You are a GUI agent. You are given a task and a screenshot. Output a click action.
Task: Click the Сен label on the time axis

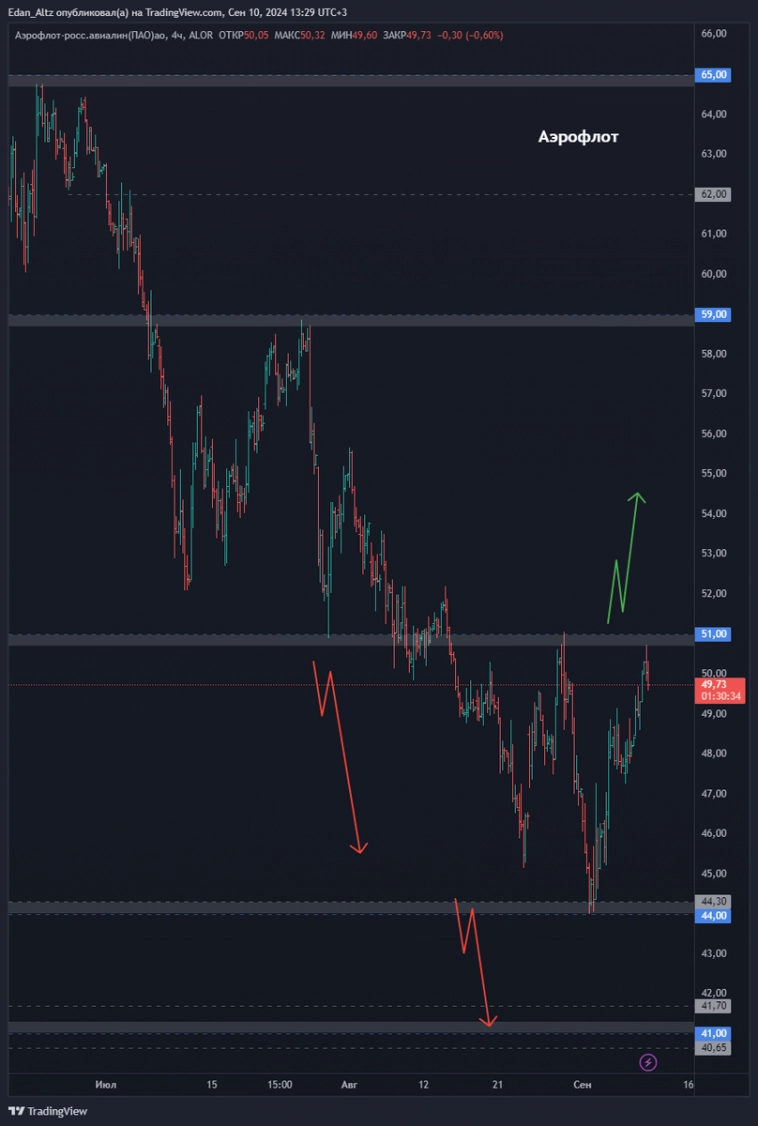583,1084
